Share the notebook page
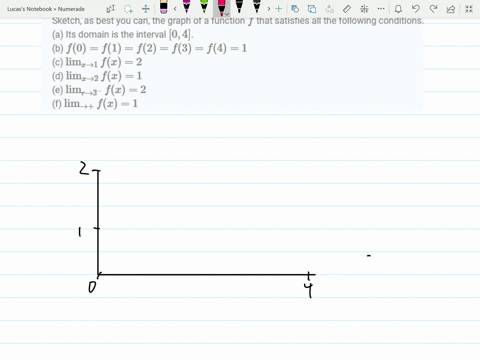 451,9
